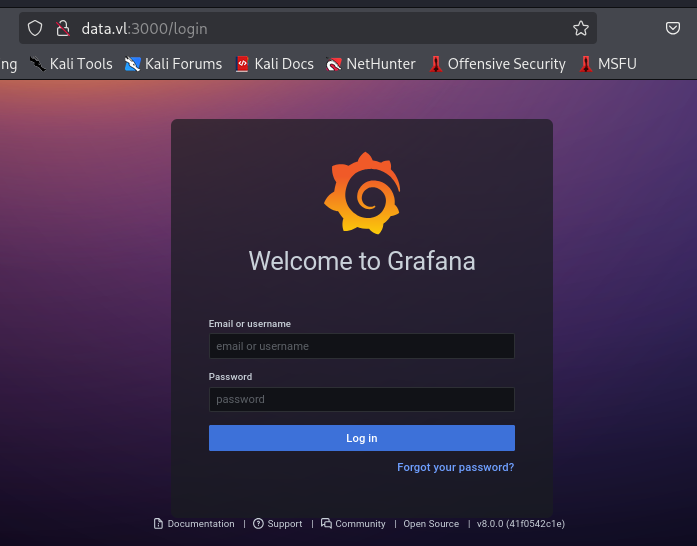Screen dimensions: 697x546
Task: Open the insecure connection lock icon
Action: click(63, 28)
